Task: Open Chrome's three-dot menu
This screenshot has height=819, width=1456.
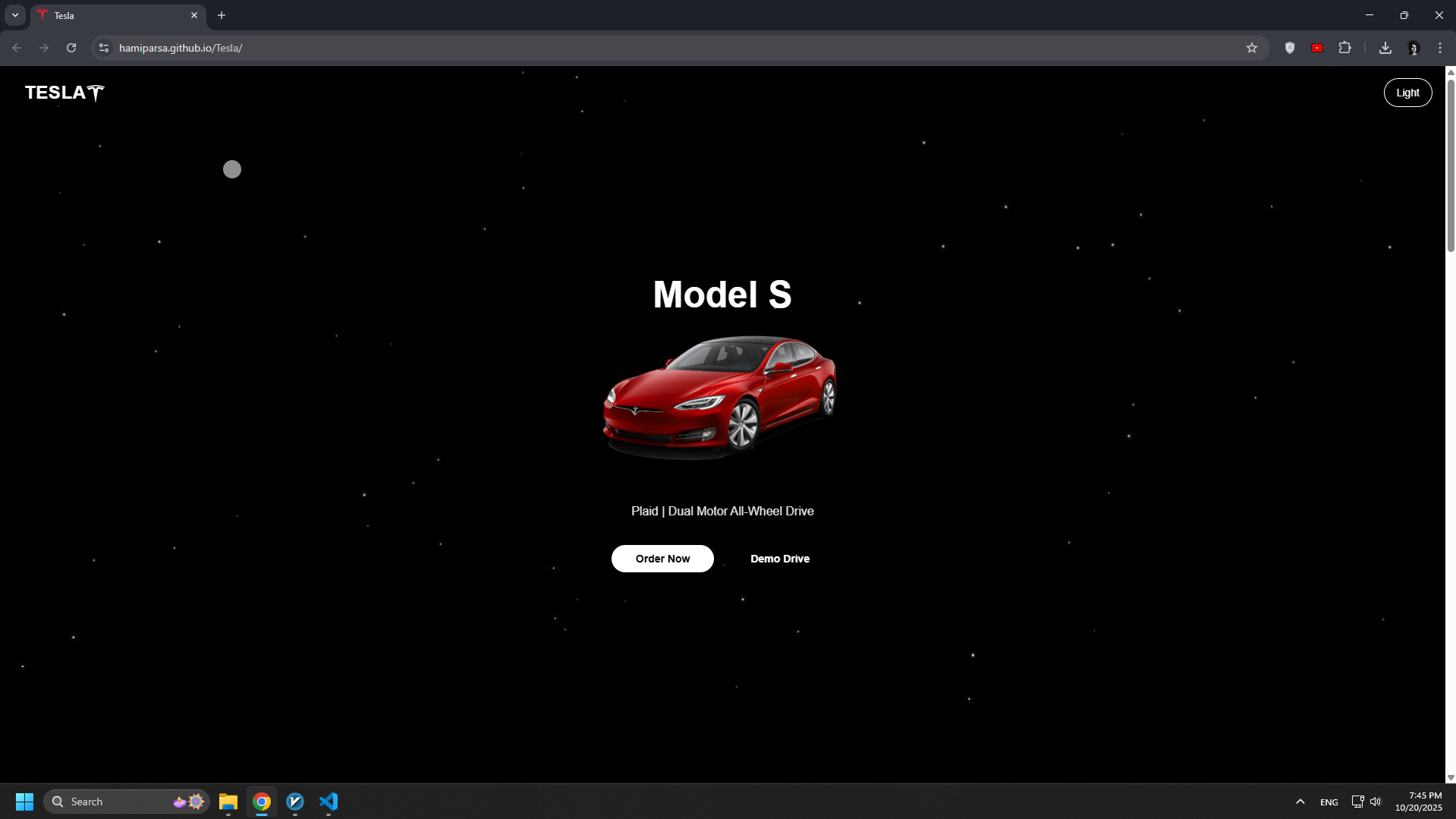Action: pos(1440,48)
